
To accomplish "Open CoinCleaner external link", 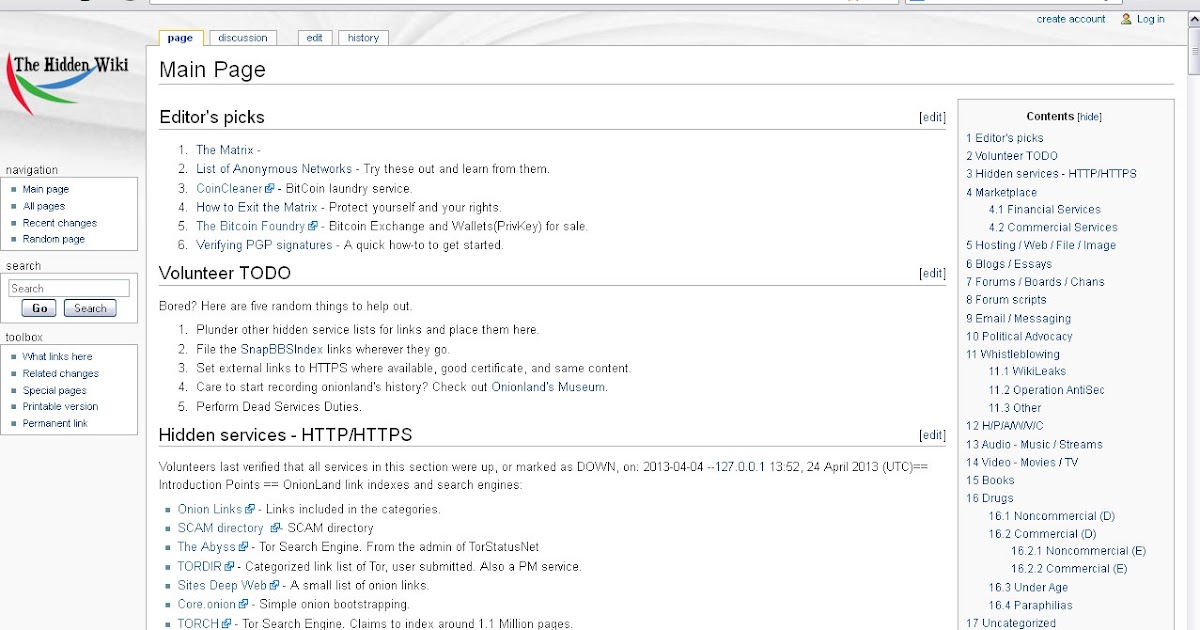I will click(230, 188).
